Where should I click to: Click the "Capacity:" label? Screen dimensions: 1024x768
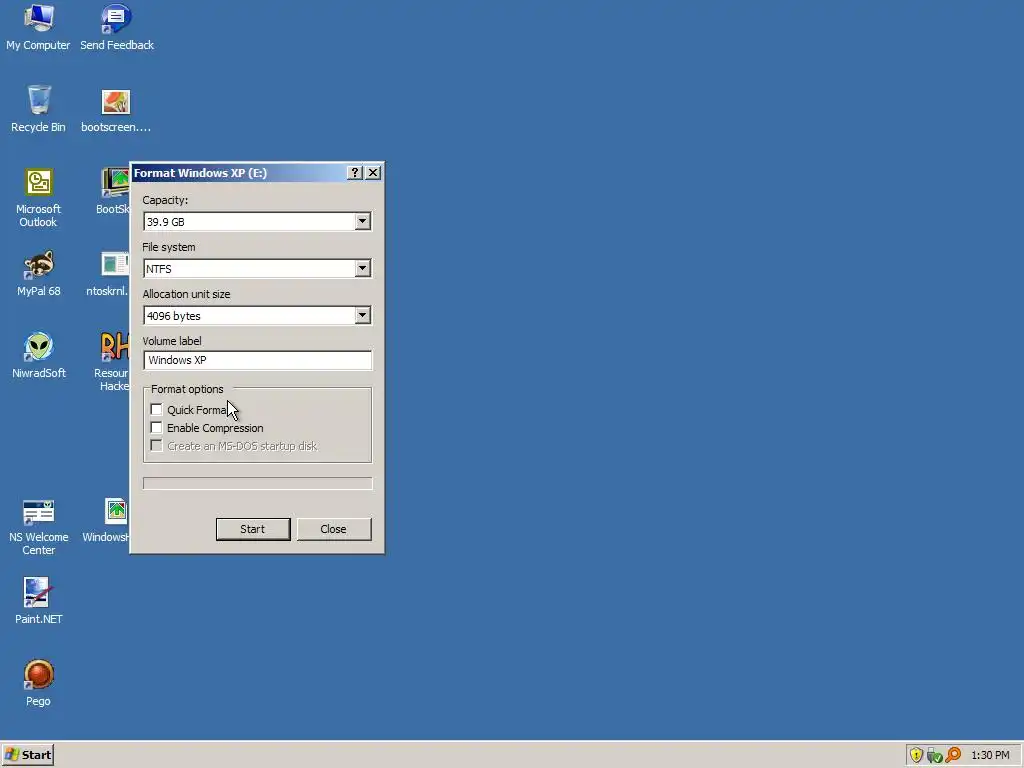coord(165,200)
